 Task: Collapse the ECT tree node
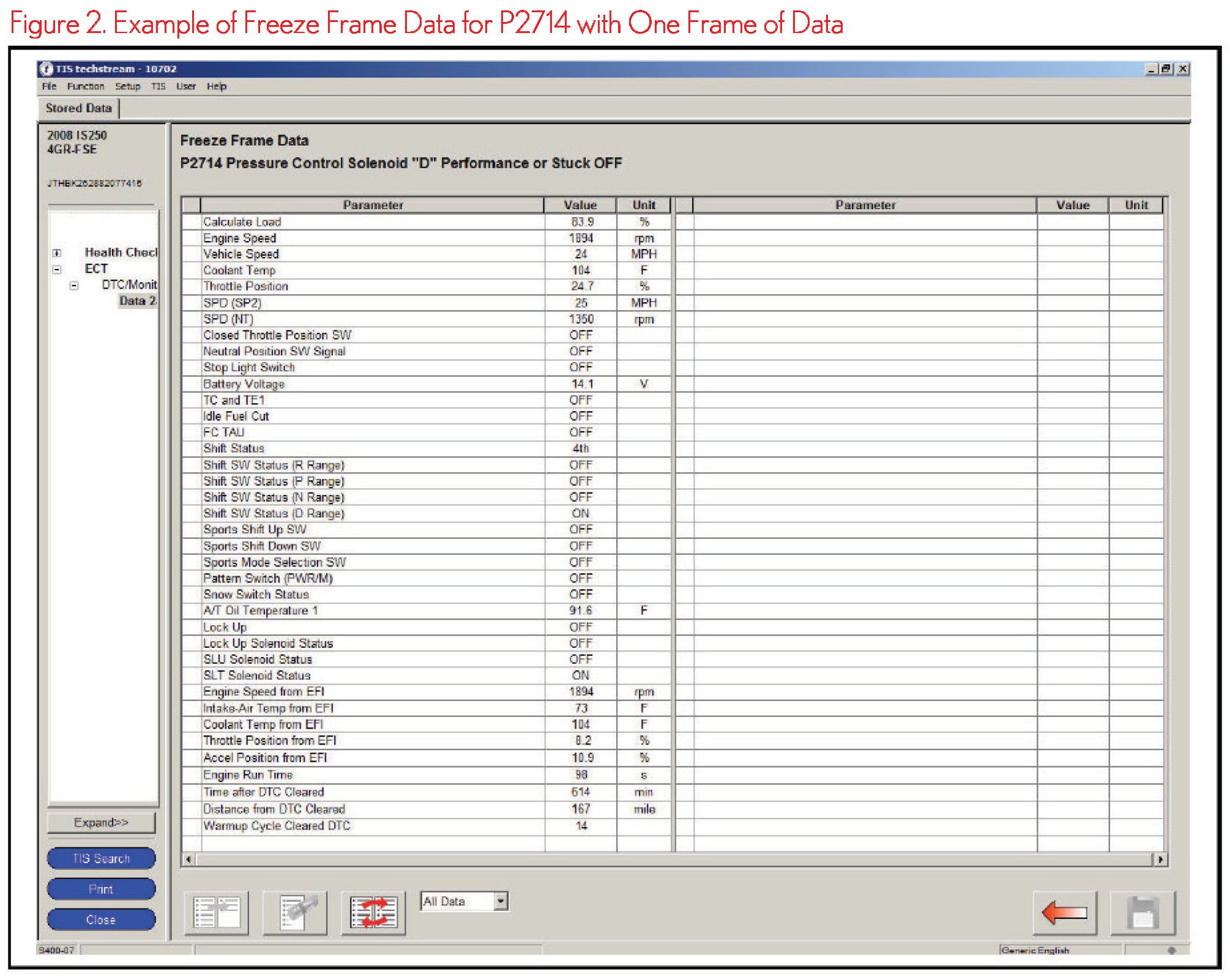click(57, 269)
